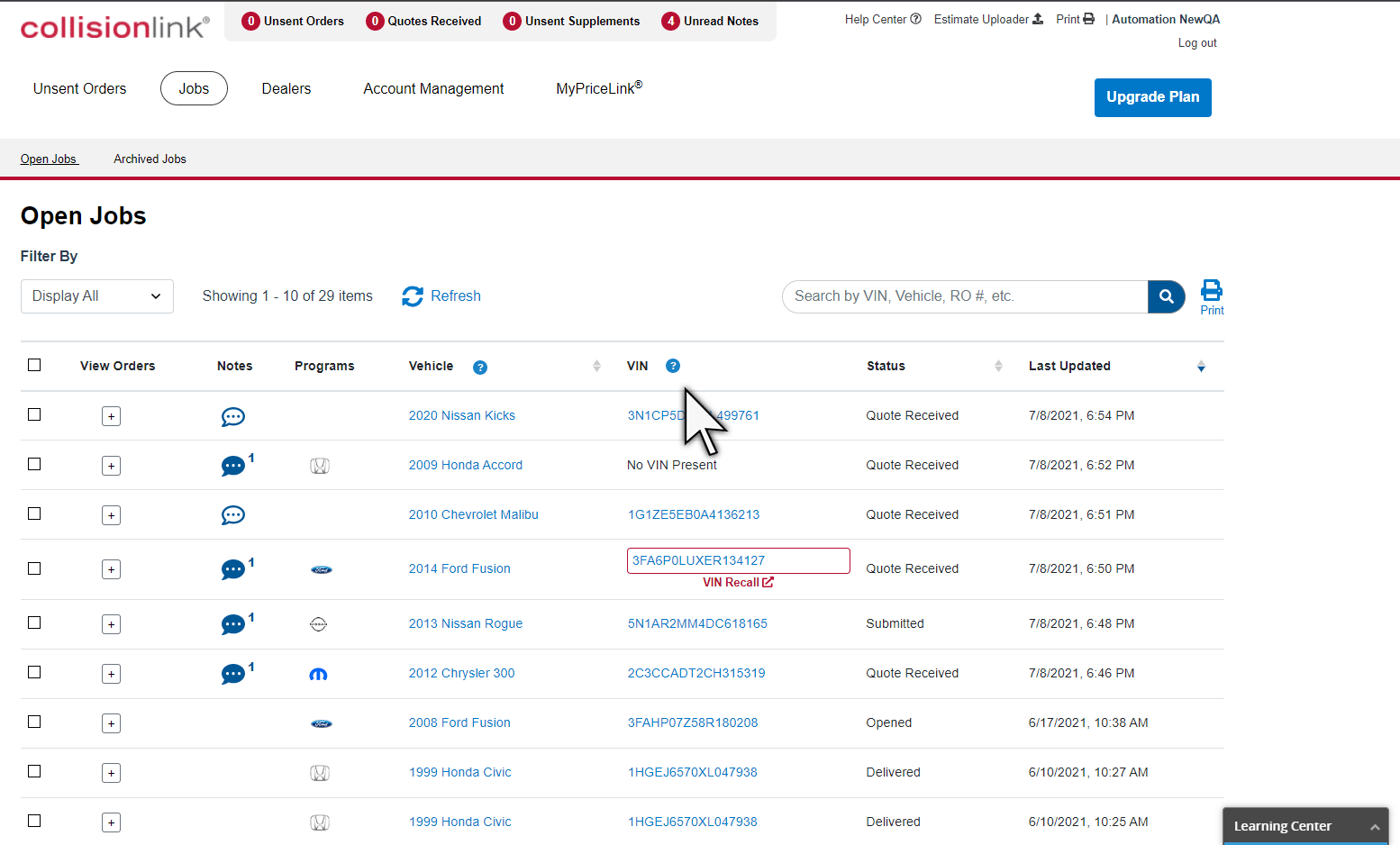Expand orders for 2008 Ford Fusion
The width and height of the screenshot is (1400, 845).
pos(111,723)
